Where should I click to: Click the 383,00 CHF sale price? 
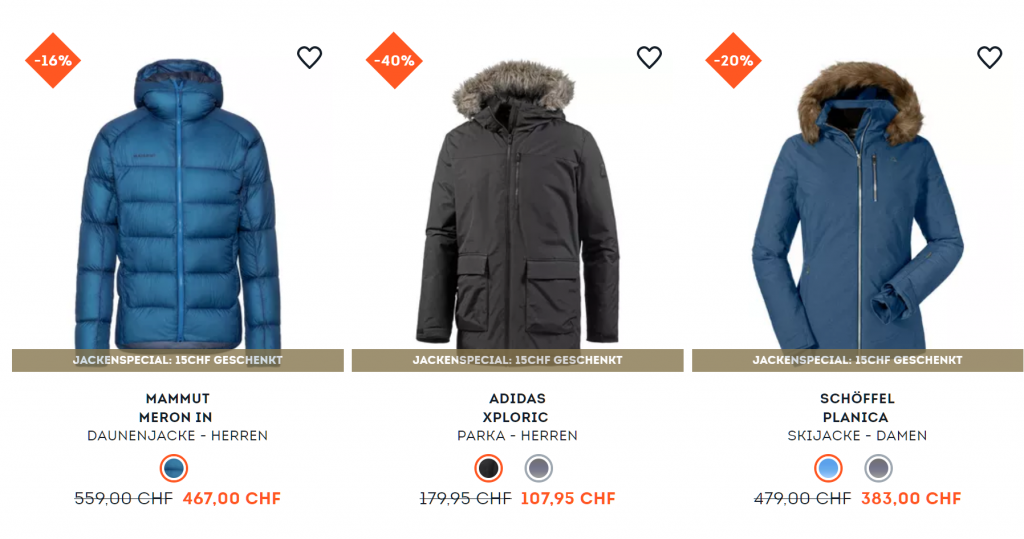911,498
